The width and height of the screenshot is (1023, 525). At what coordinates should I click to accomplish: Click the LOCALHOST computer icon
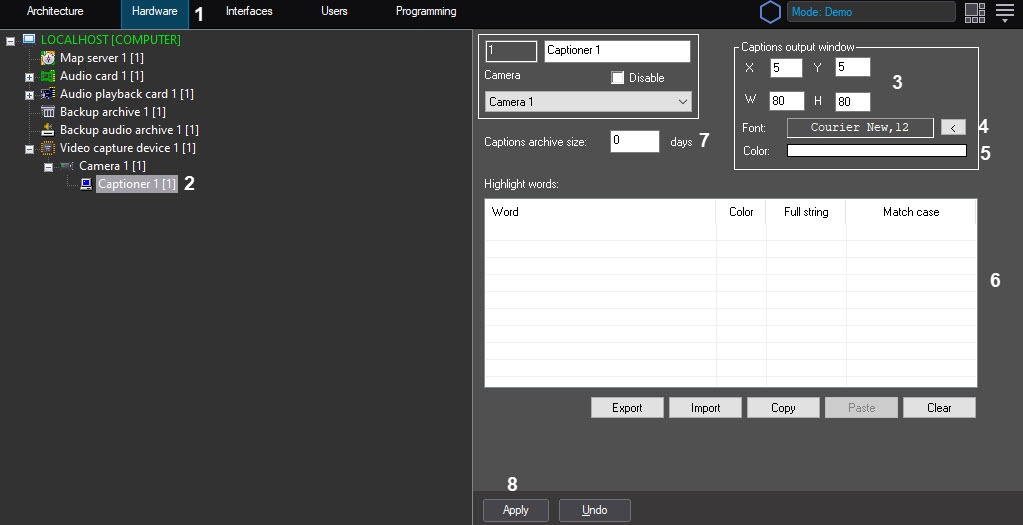(x=29, y=39)
